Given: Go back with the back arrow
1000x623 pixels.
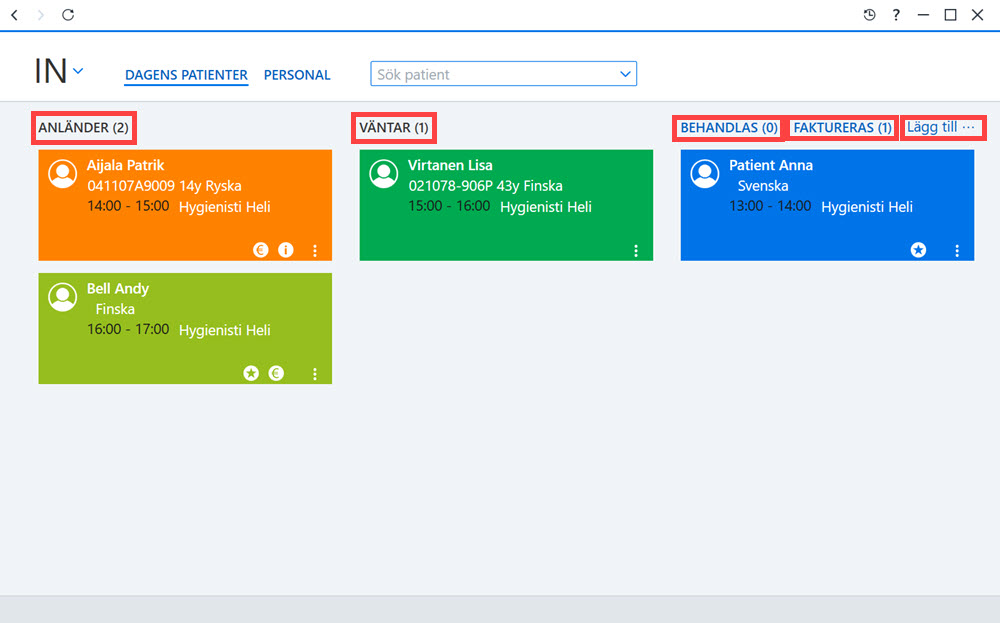Looking at the screenshot, I should 14,15.
